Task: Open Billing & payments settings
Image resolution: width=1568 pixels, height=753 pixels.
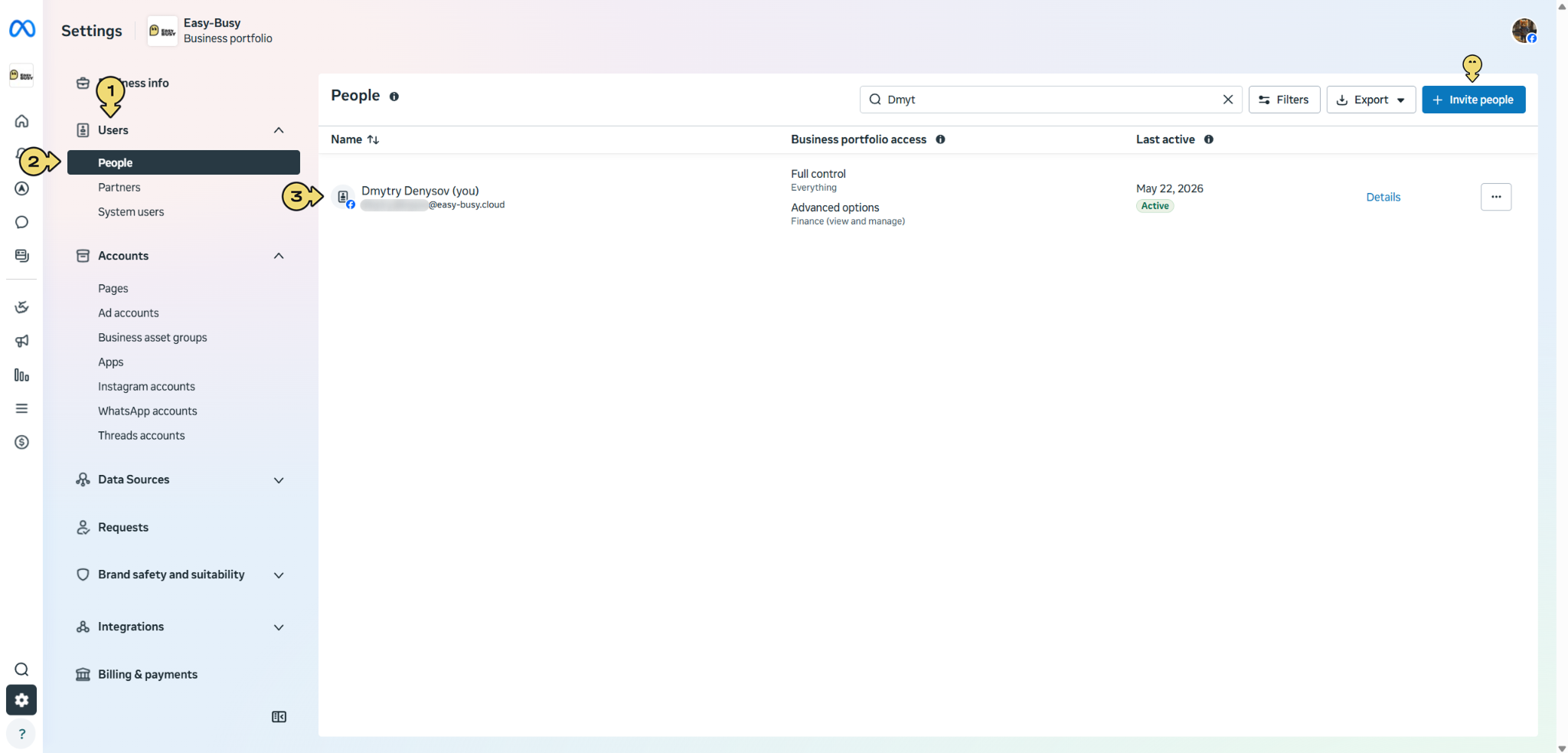Action: pyautogui.click(x=148, y=674)
